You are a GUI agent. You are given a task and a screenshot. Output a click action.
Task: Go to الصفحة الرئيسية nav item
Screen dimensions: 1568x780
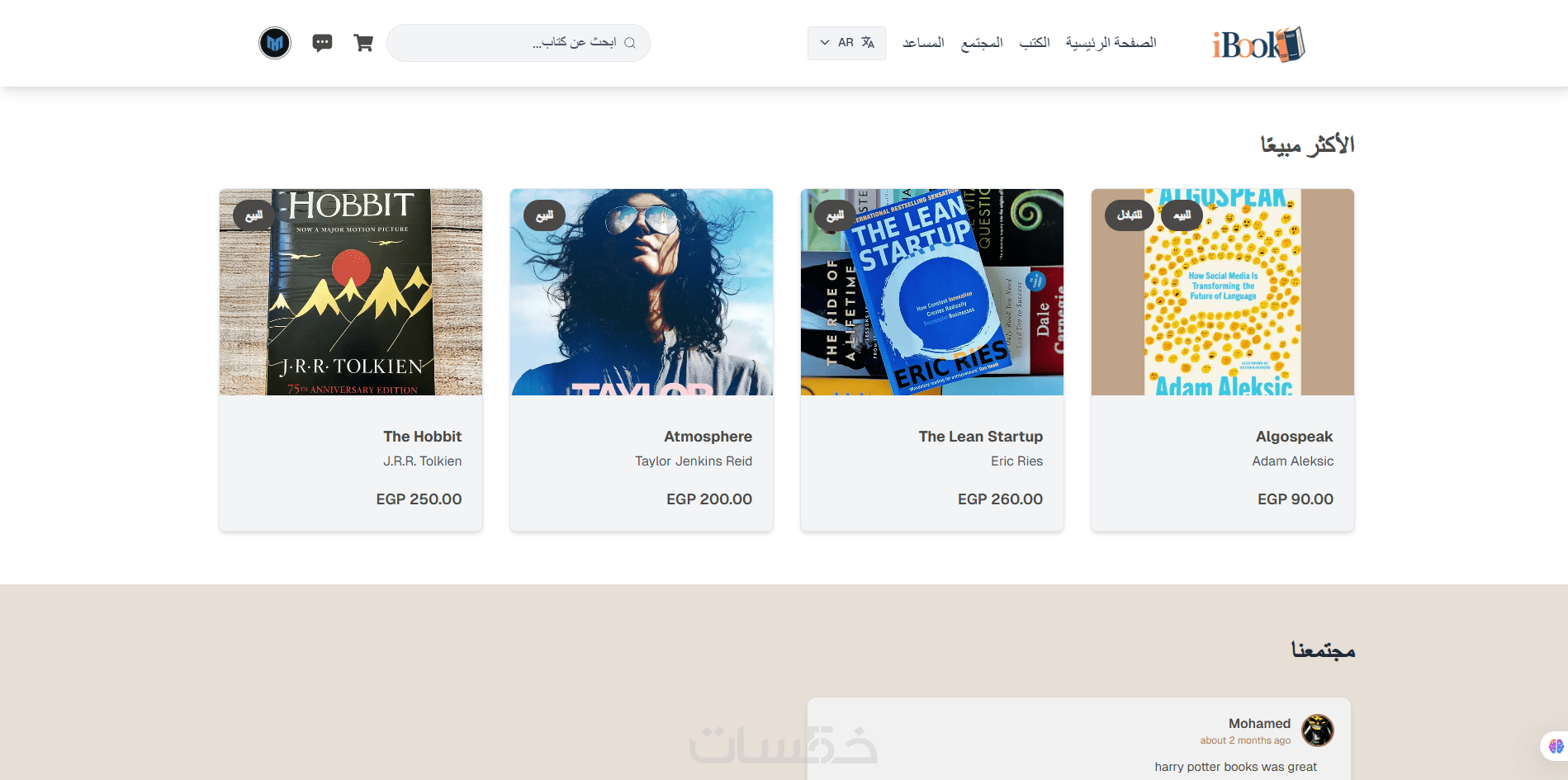pos(1111,43)
